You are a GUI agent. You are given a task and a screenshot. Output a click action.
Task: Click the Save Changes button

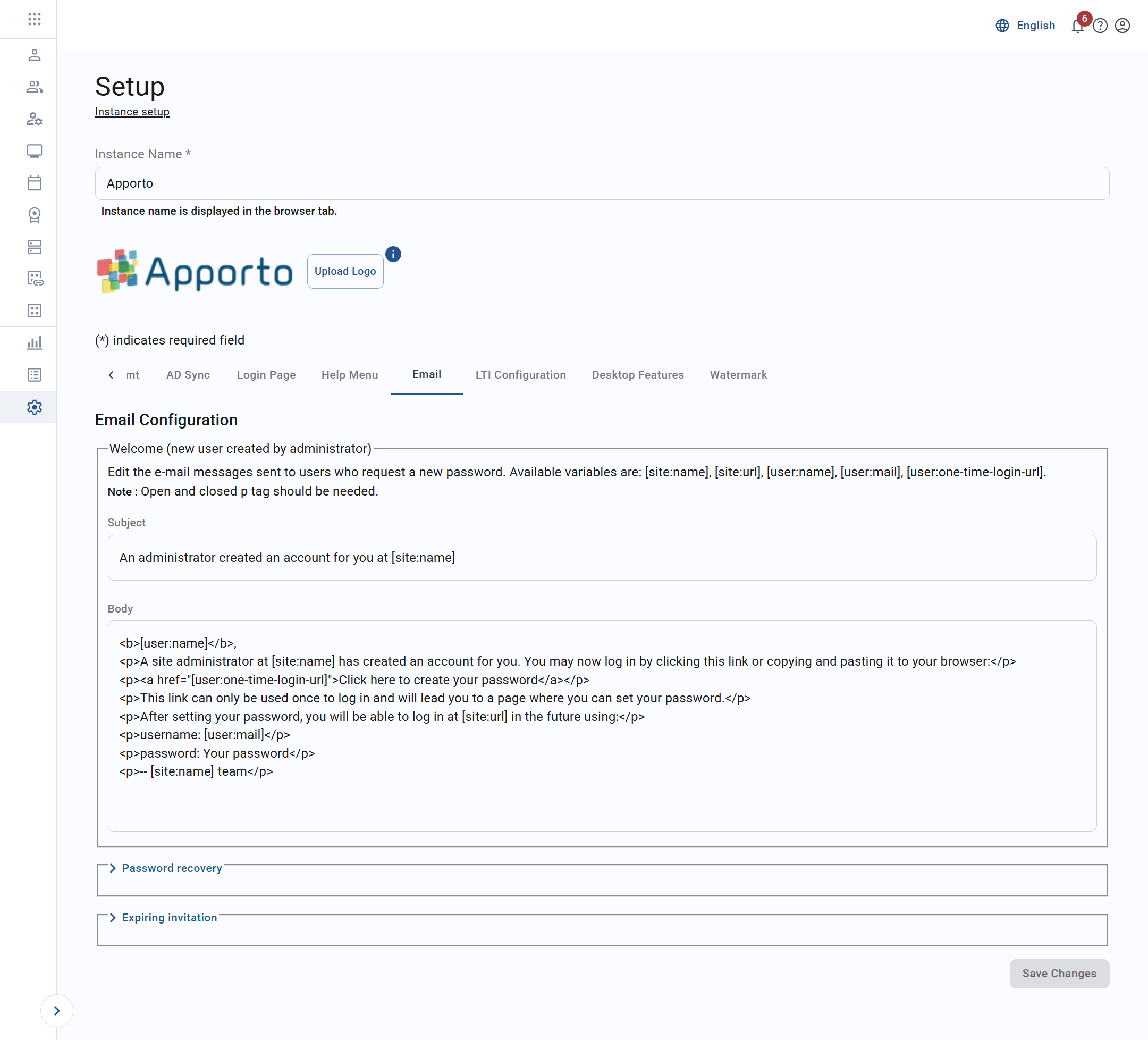coord(1059,974)
